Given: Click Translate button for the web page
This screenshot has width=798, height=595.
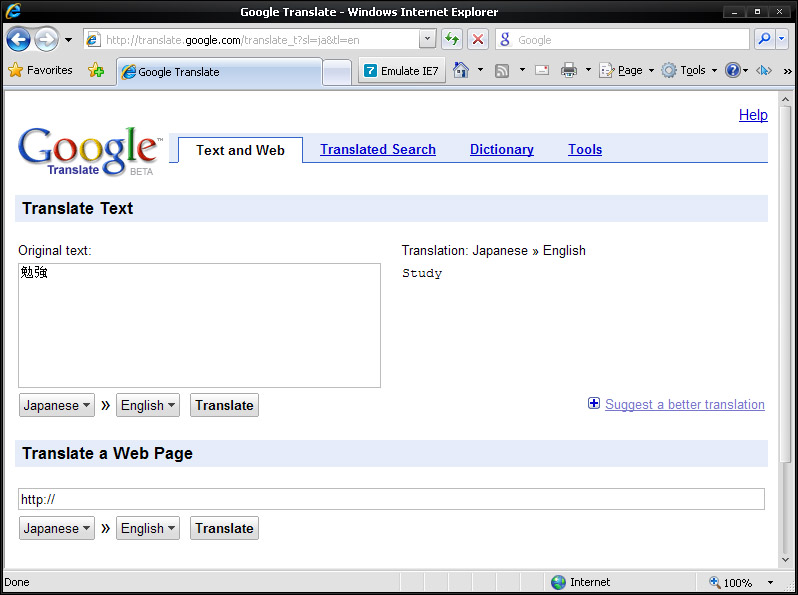Looking at the screenshot, I should click(x=224, y=528).
